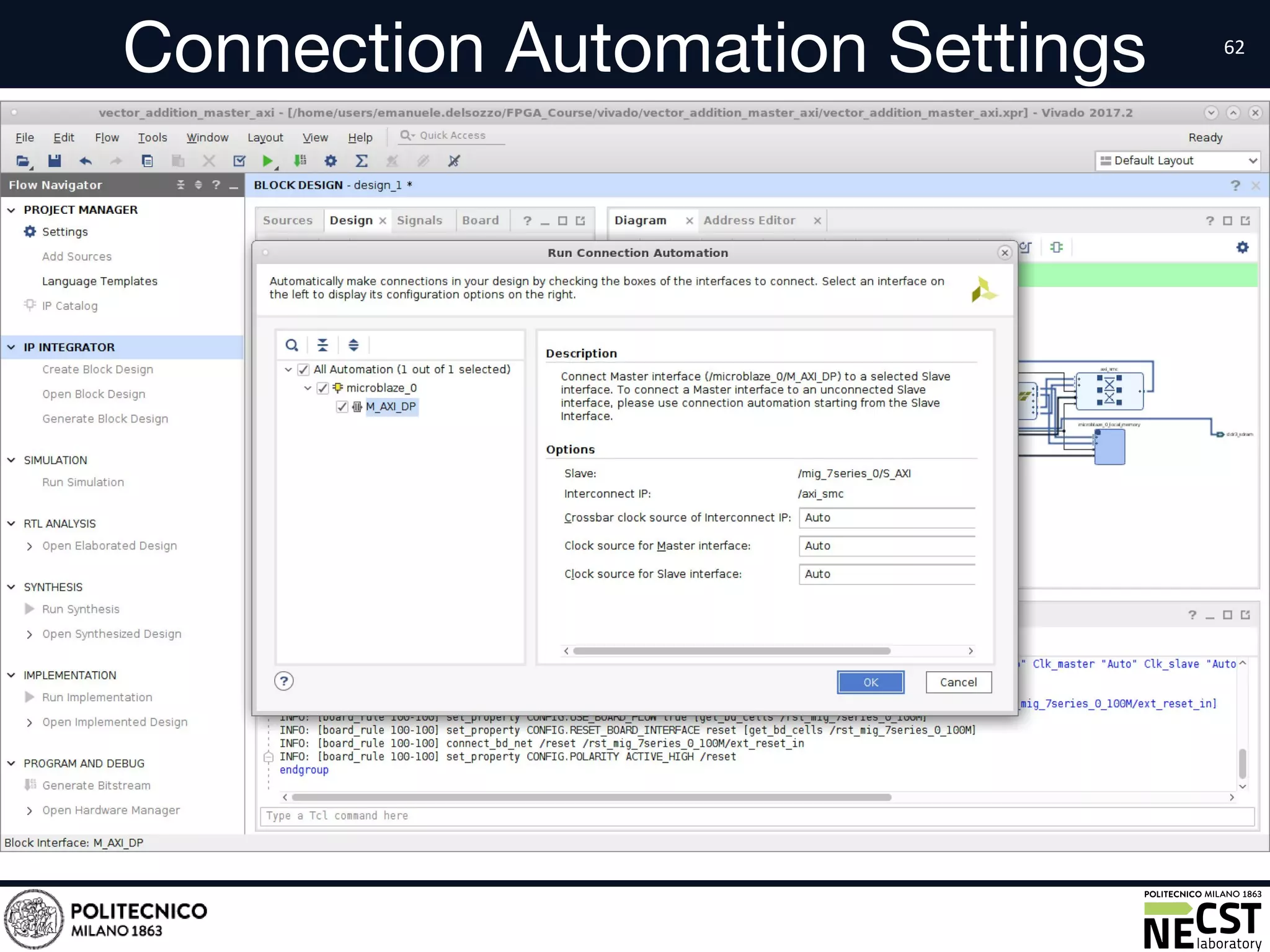This screenshot has width=1270, height=952.
Task: Click the Flow Navigator help question mark
Action: point(216,185)
